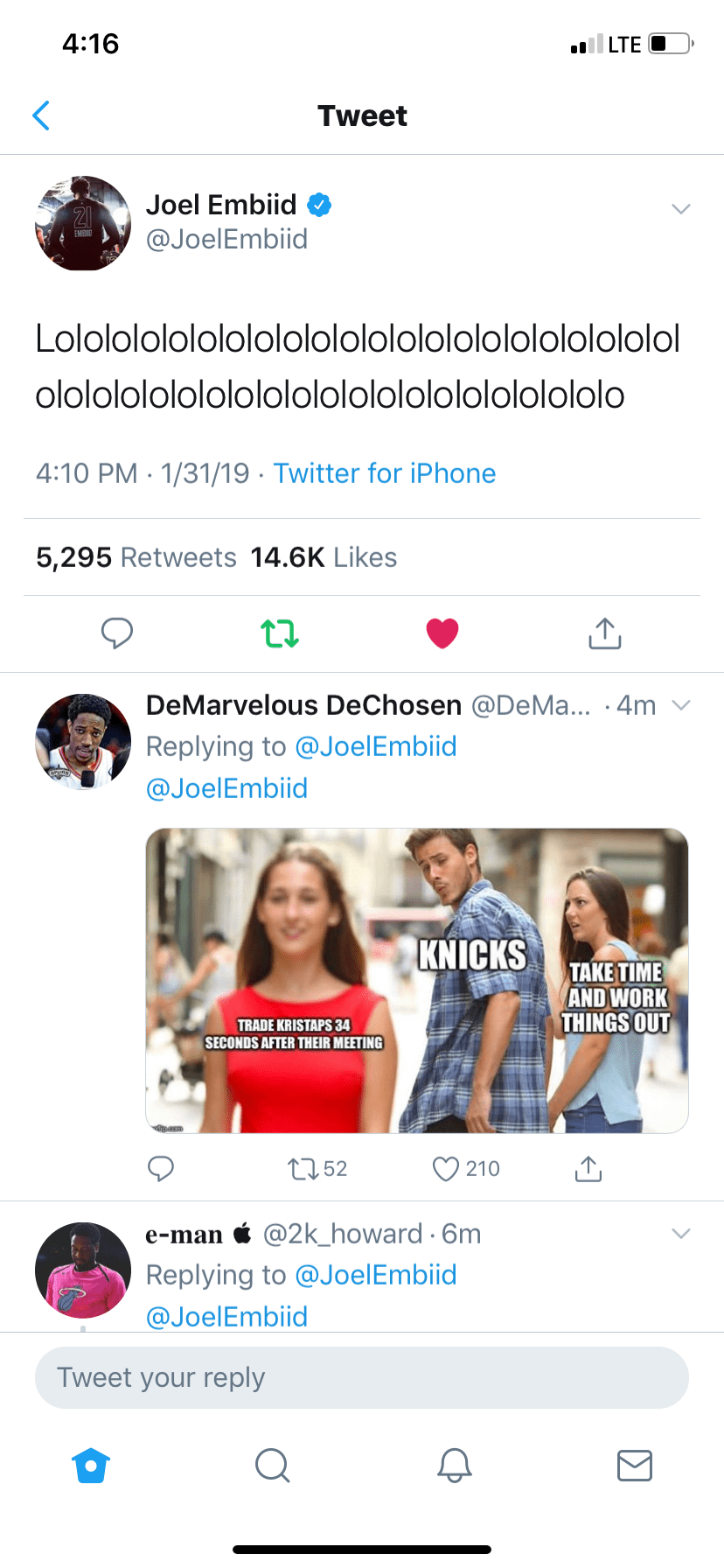Reply to DeMarvelous DeChosen's meme tweet

(161, 1169)
